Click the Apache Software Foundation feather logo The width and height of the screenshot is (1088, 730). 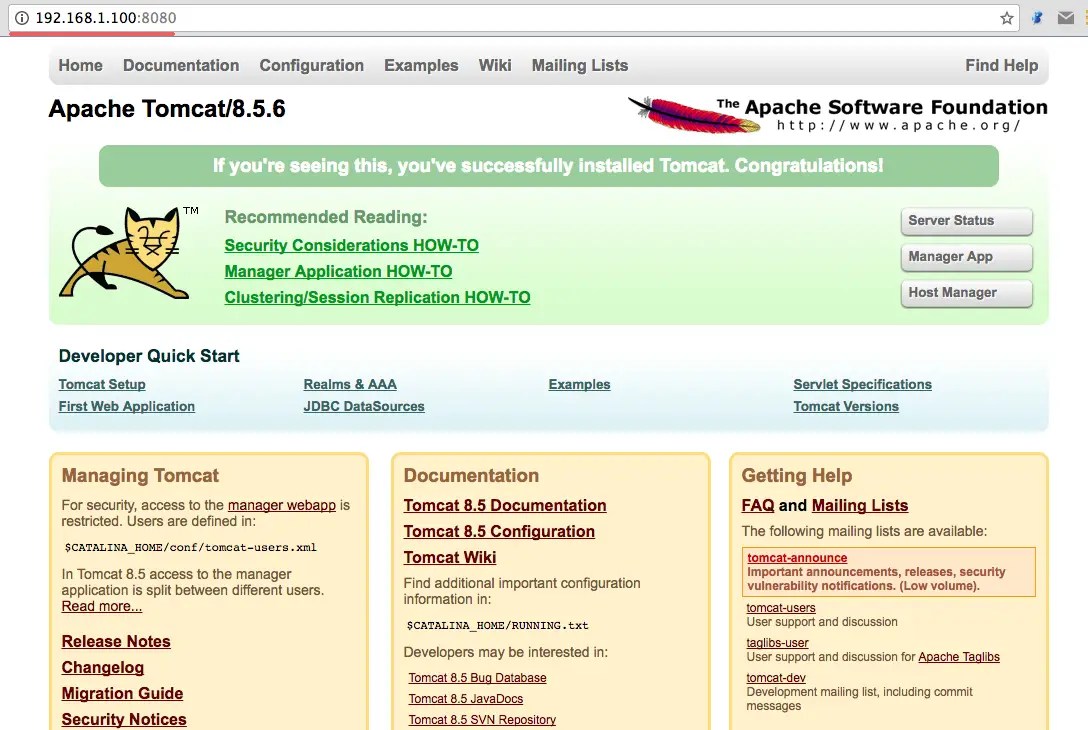(x=690, y=110)
